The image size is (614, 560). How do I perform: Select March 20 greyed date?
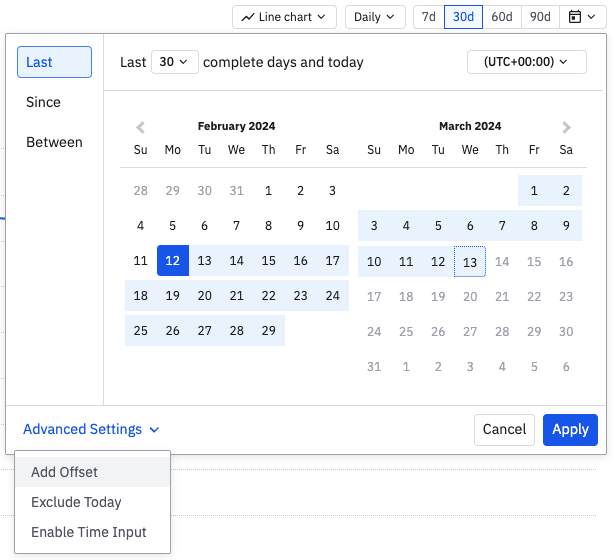(x=470, y=297)
